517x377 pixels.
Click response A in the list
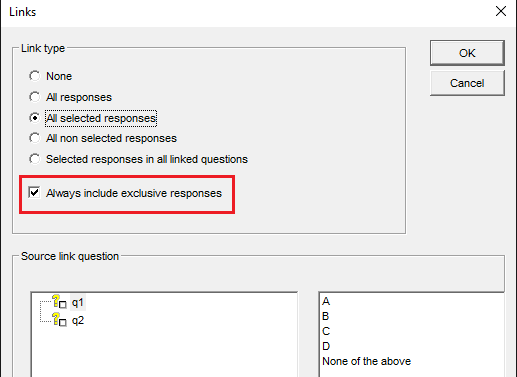[x=326, y=301]
